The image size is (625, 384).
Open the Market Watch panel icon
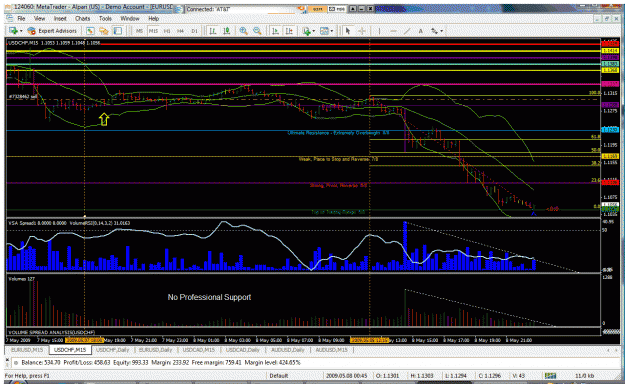pos(90,31)
